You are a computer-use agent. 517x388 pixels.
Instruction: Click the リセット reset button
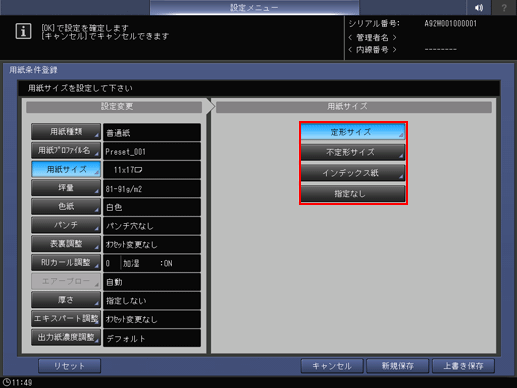[69, 366]
